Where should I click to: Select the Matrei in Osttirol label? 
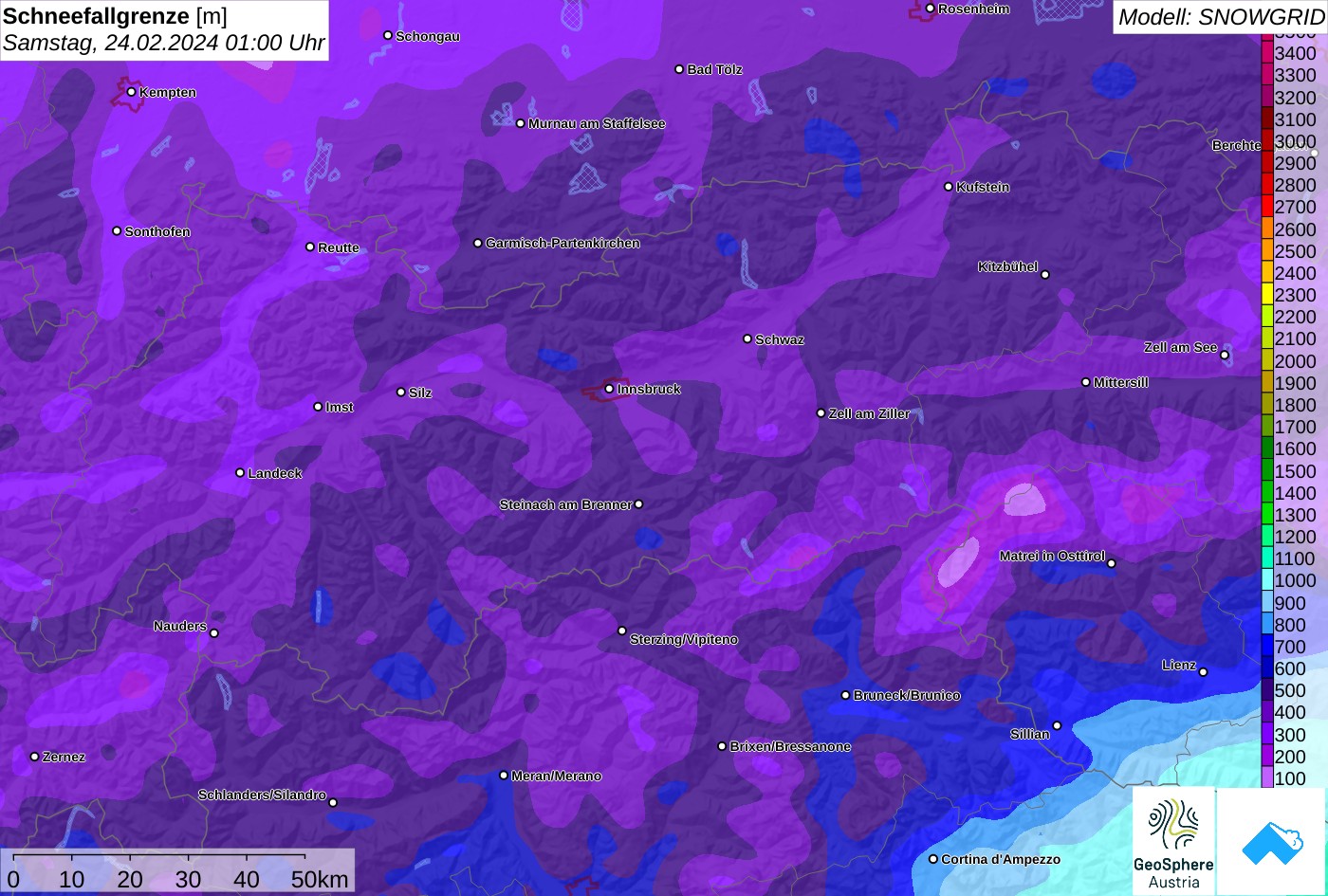(1052, 557)
